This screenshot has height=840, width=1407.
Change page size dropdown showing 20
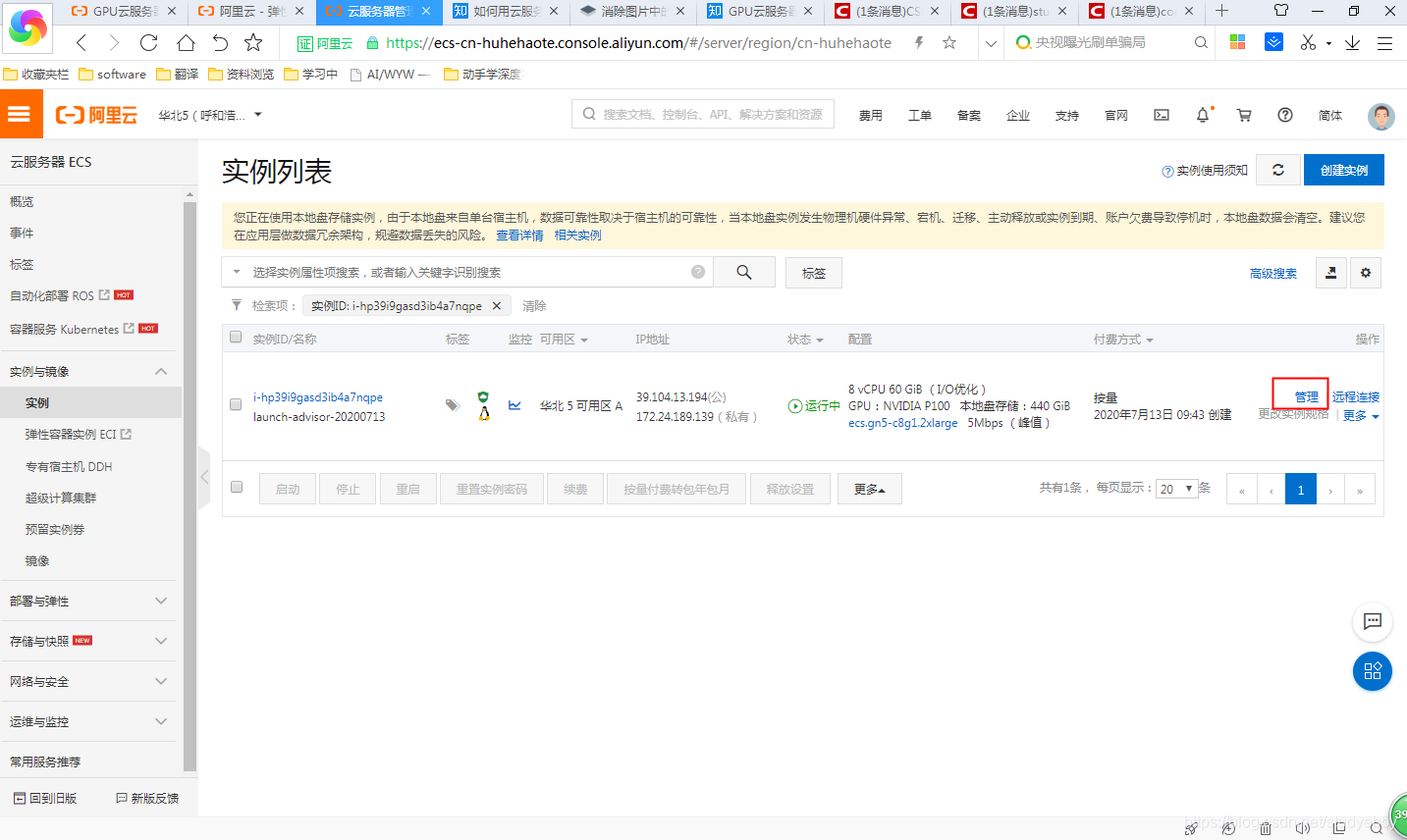tap(1177, 488)
